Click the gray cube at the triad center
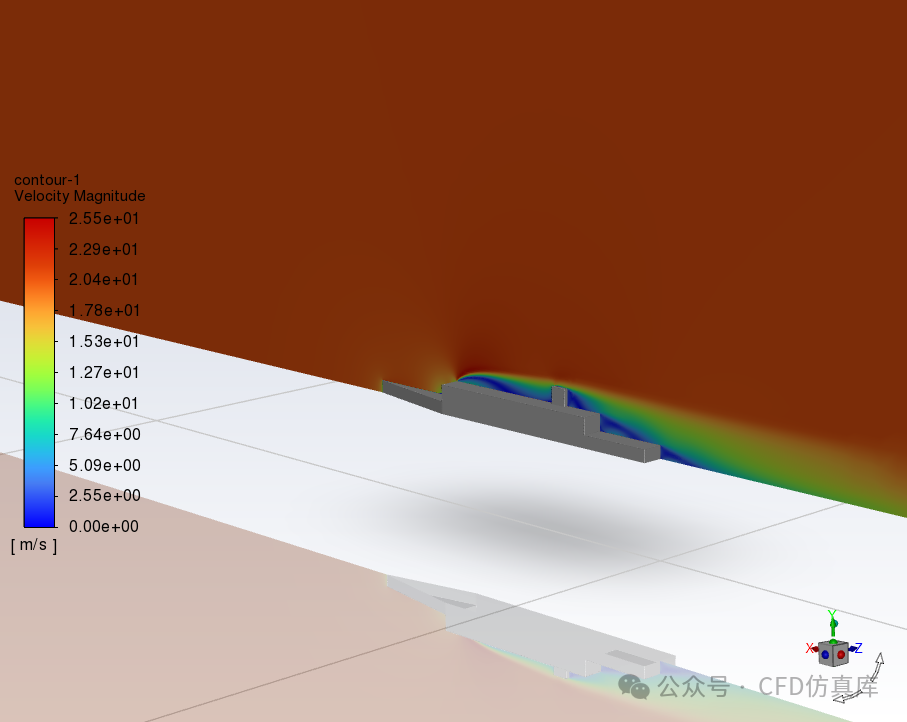This screenshot has width=907, height=722. tap(833, 654)
